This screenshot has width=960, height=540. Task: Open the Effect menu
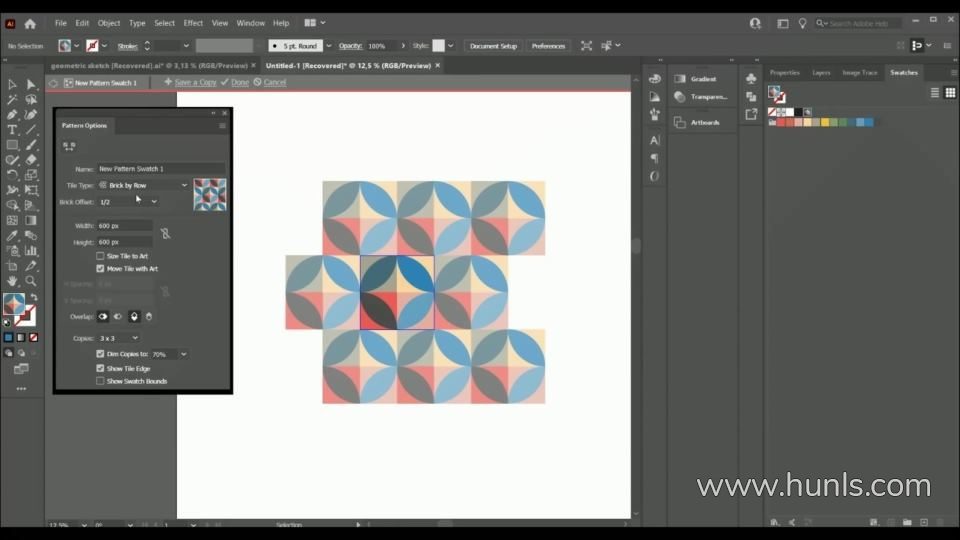tap(193, 23)
